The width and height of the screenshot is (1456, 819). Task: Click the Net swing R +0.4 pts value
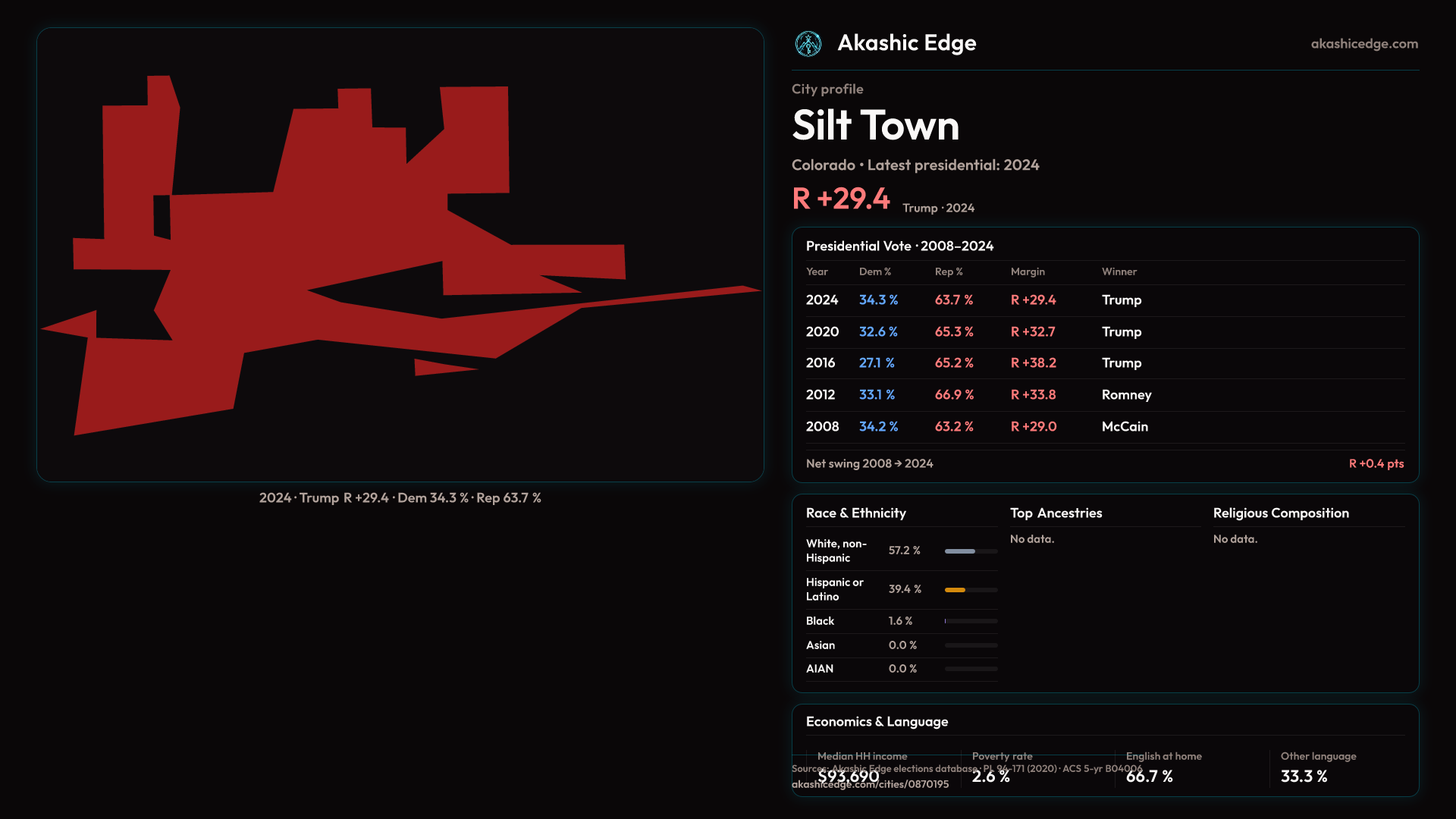pos(1376,463)
